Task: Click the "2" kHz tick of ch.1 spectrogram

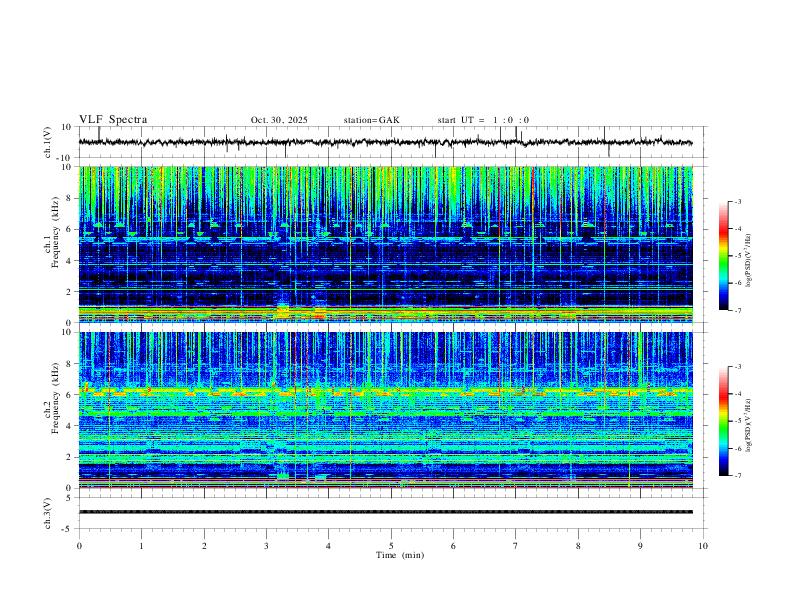Action: coord(70,291)
